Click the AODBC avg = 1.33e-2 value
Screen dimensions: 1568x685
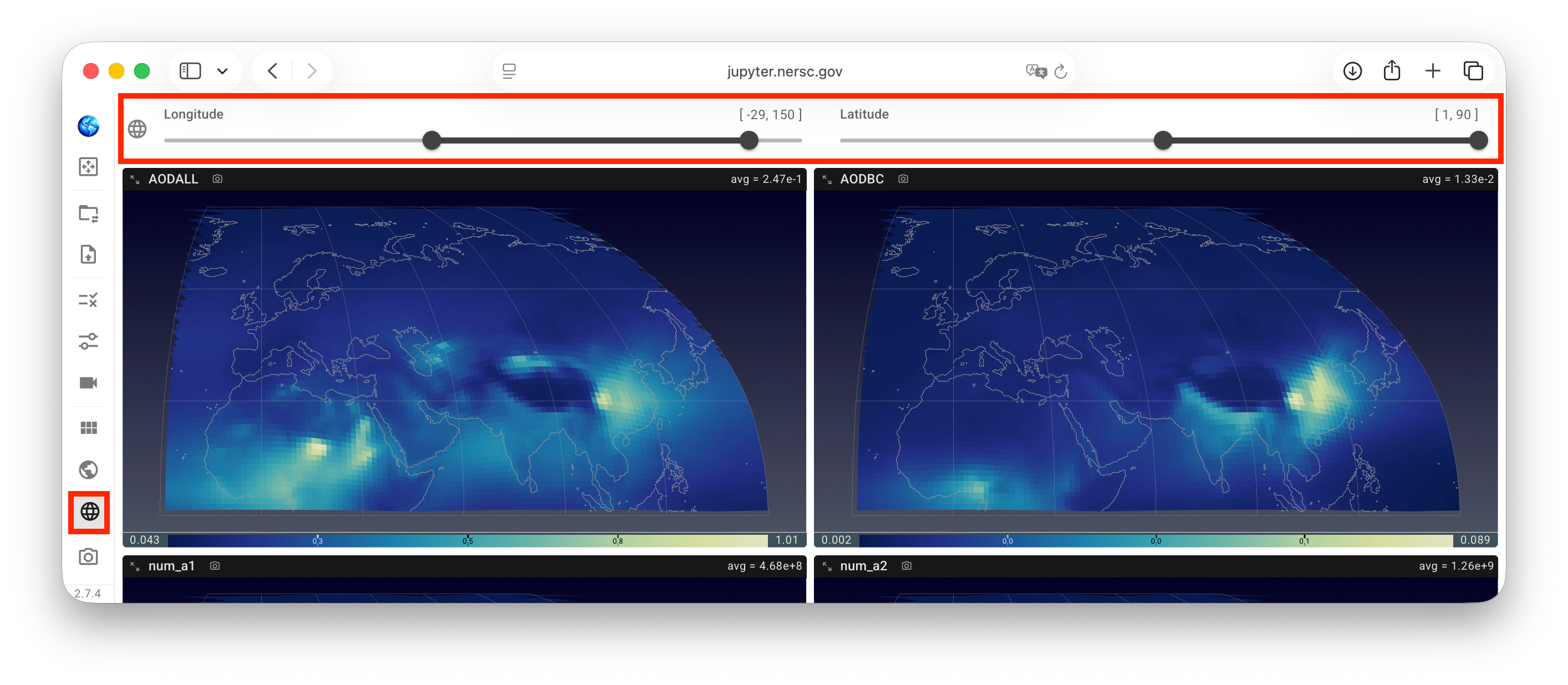pos(1458,179)
